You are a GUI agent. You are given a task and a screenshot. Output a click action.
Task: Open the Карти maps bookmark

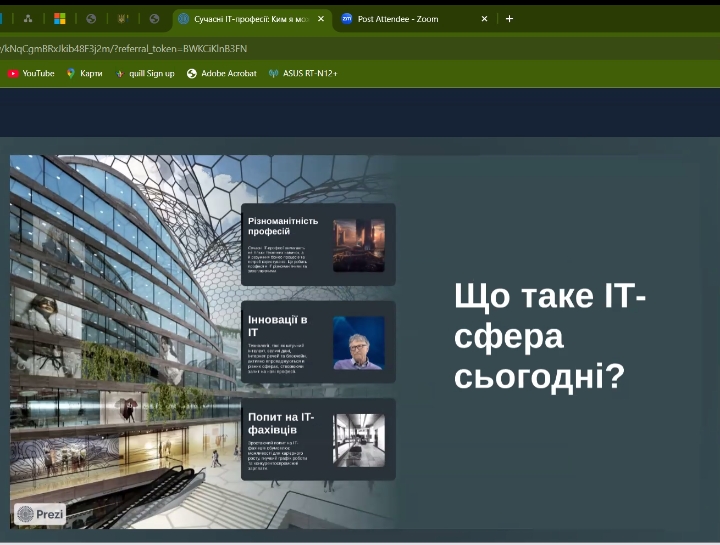tap(84, 73)
